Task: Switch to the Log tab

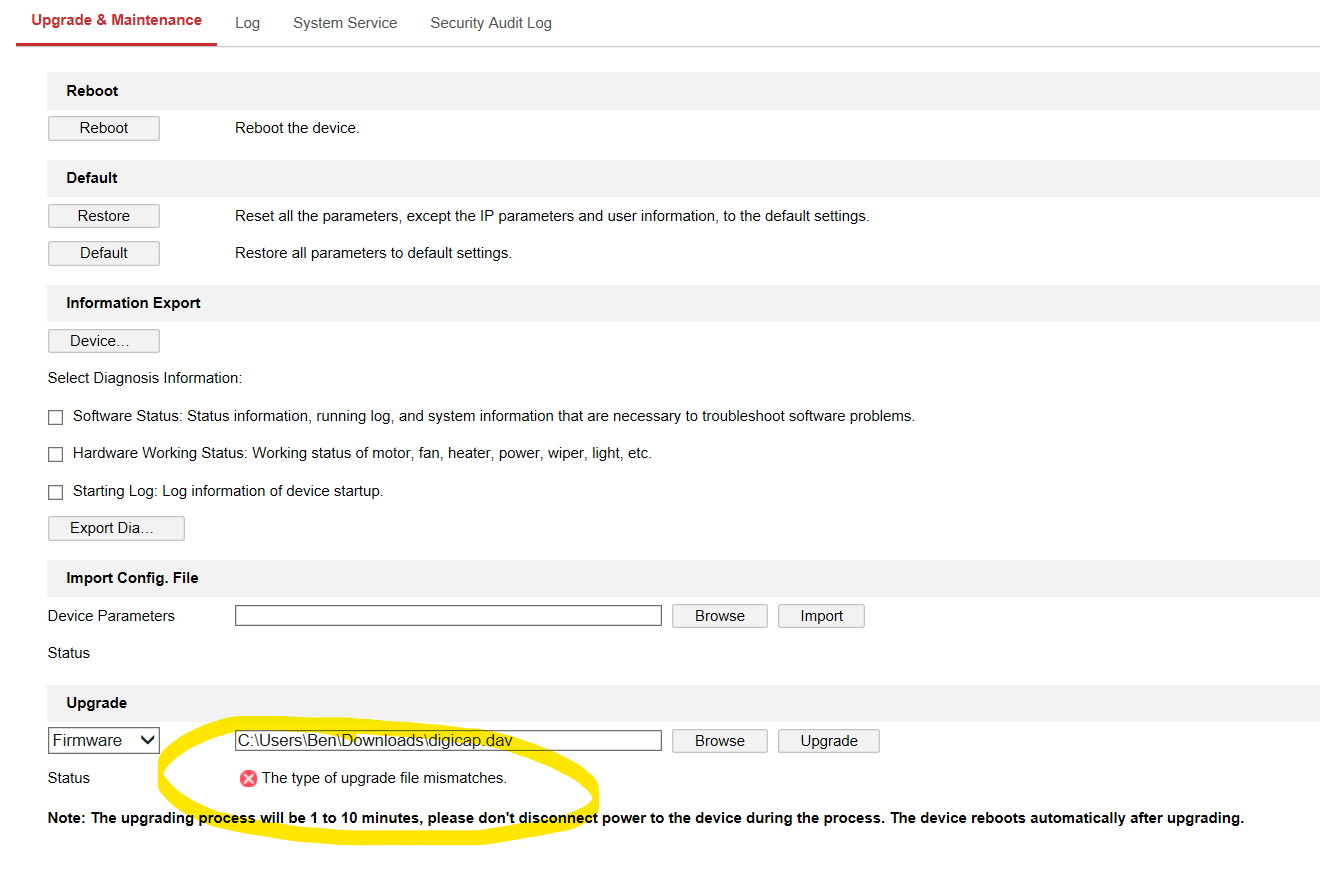Action: point(247,23)
